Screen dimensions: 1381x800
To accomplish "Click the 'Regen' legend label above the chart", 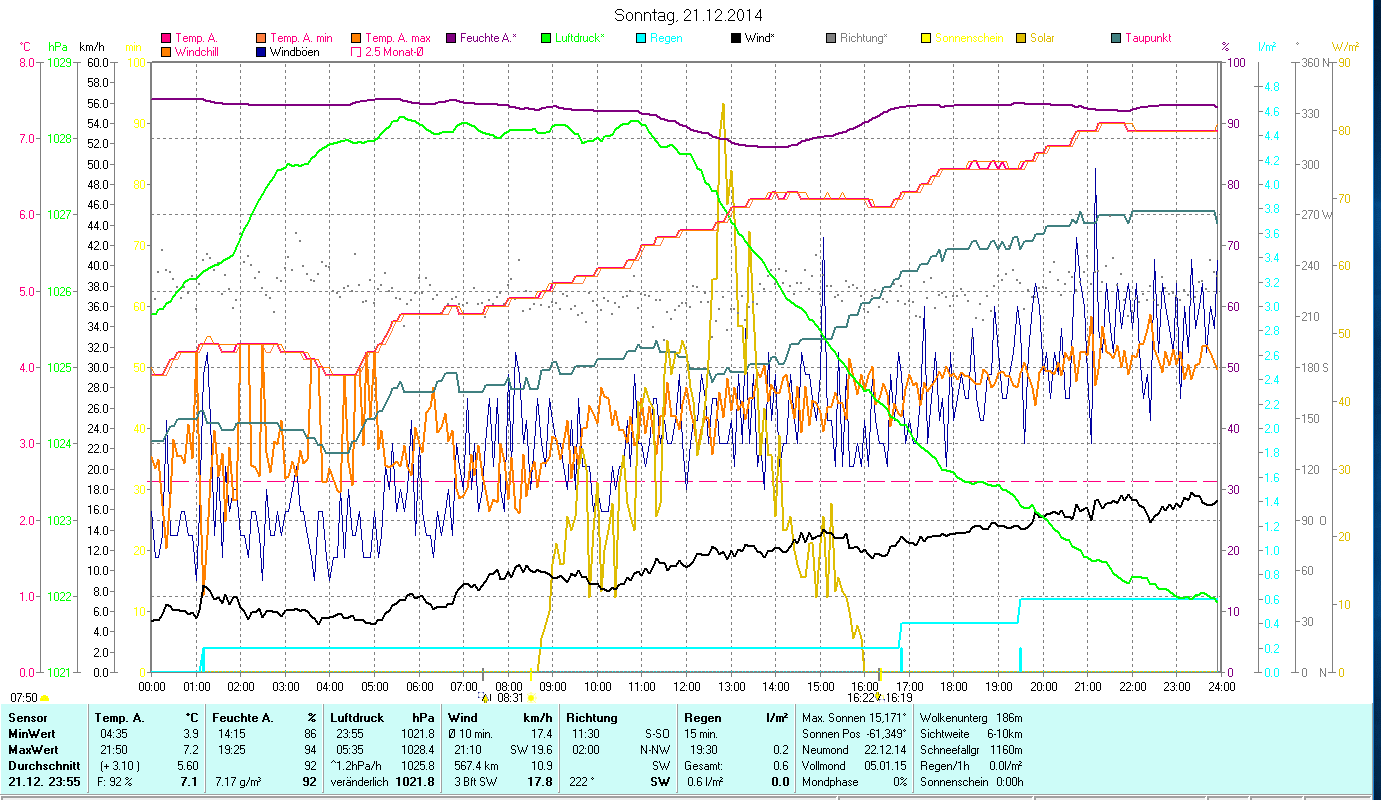I will coord(666,38).
